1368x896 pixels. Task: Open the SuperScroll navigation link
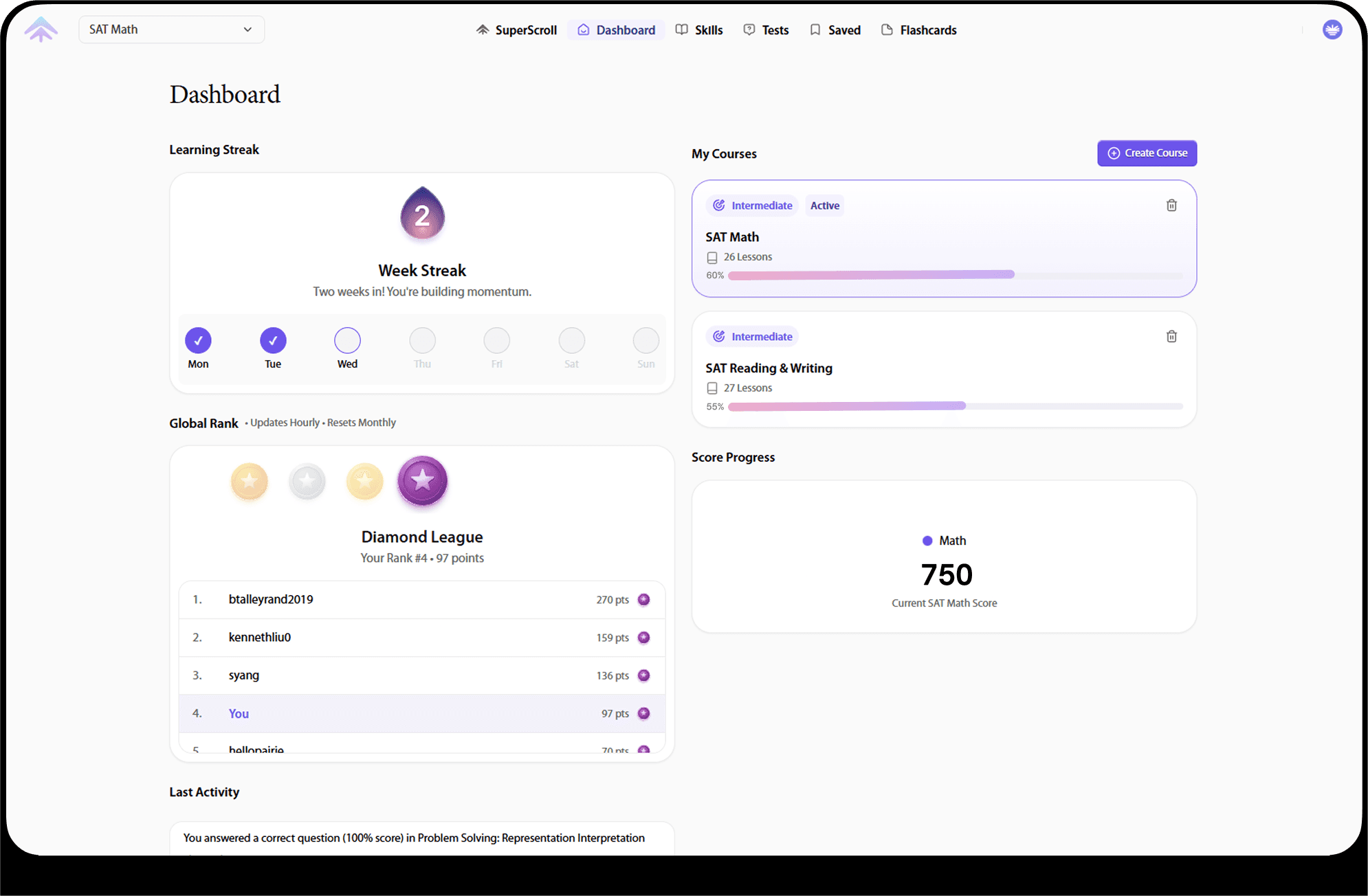(x=516, y=30)
